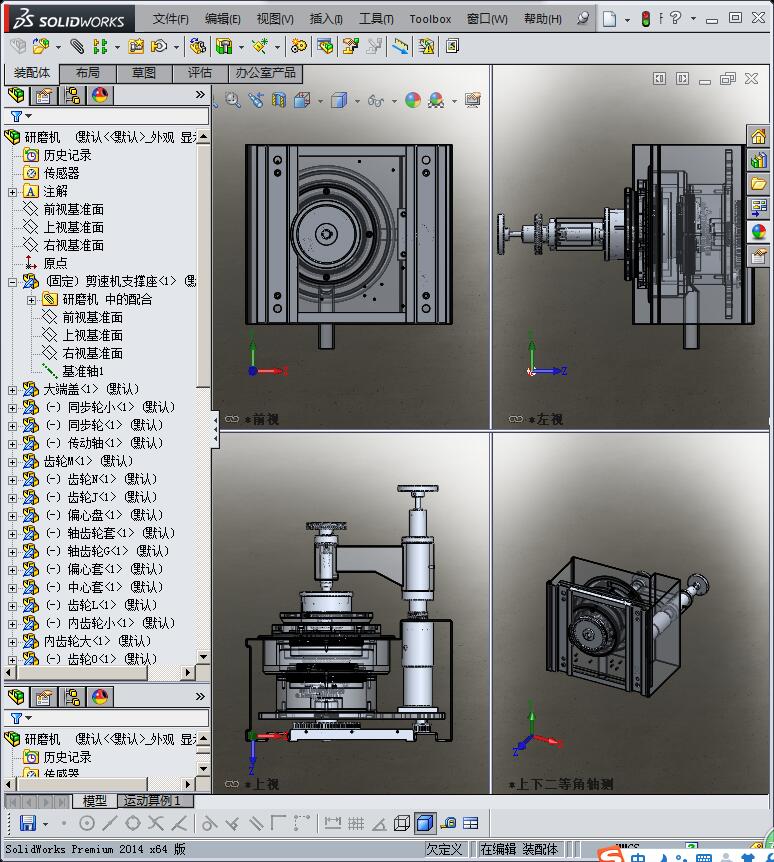Screen dimensions: 774x862
Task: Click the upper tree vertical scrollbar down arrow
Action: [203, 656]
